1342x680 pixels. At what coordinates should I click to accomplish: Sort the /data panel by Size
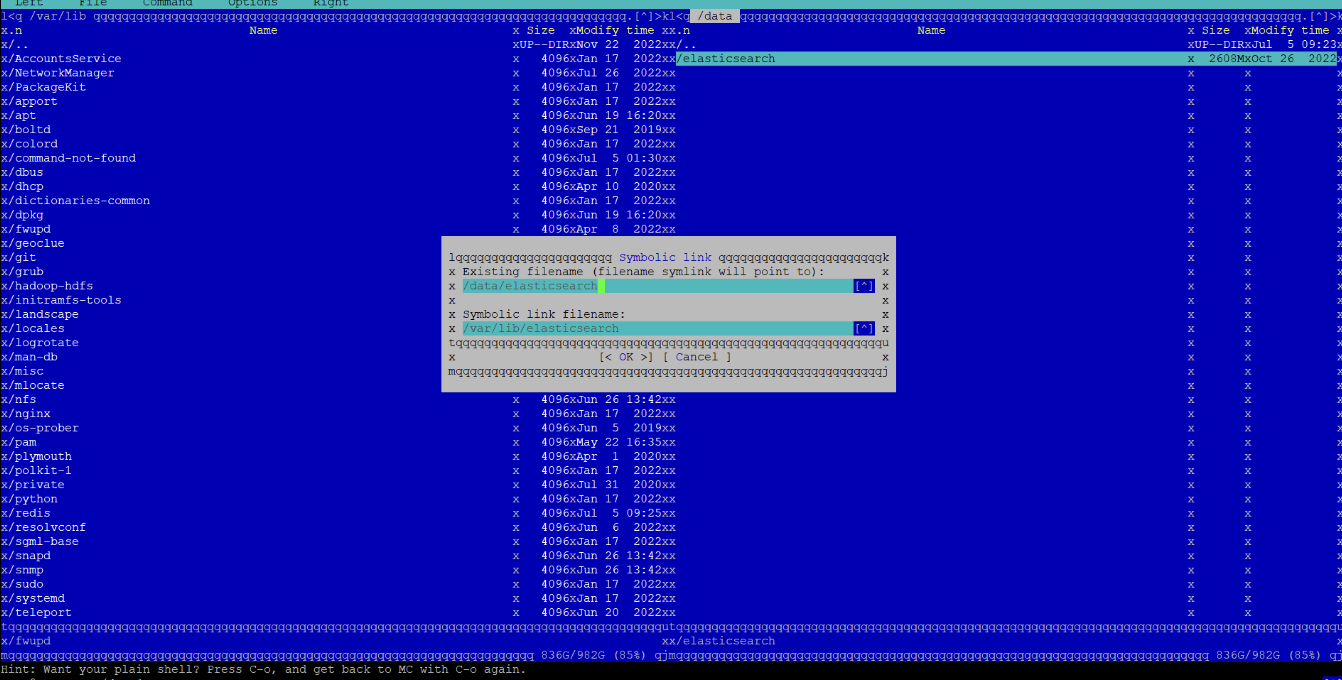tap(1216, 30)
